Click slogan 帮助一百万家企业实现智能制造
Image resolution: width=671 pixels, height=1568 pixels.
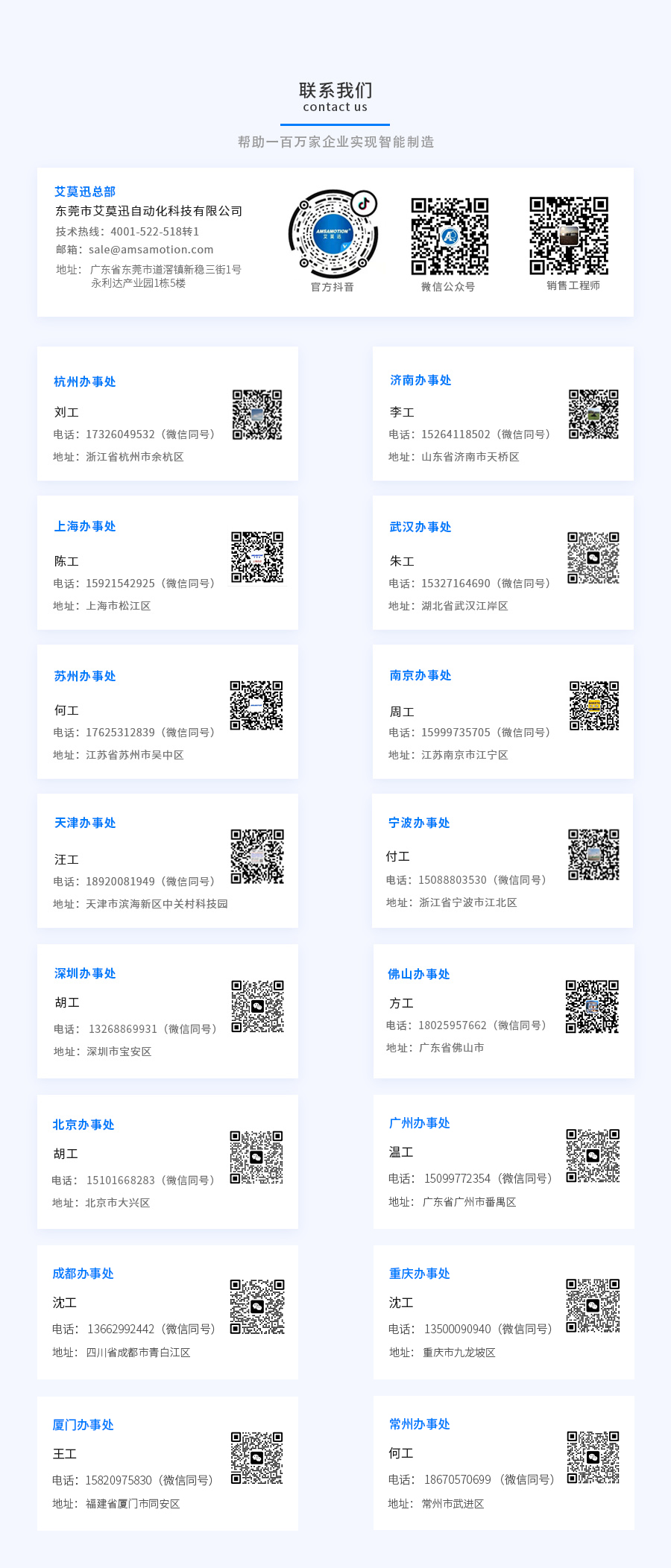335,142
